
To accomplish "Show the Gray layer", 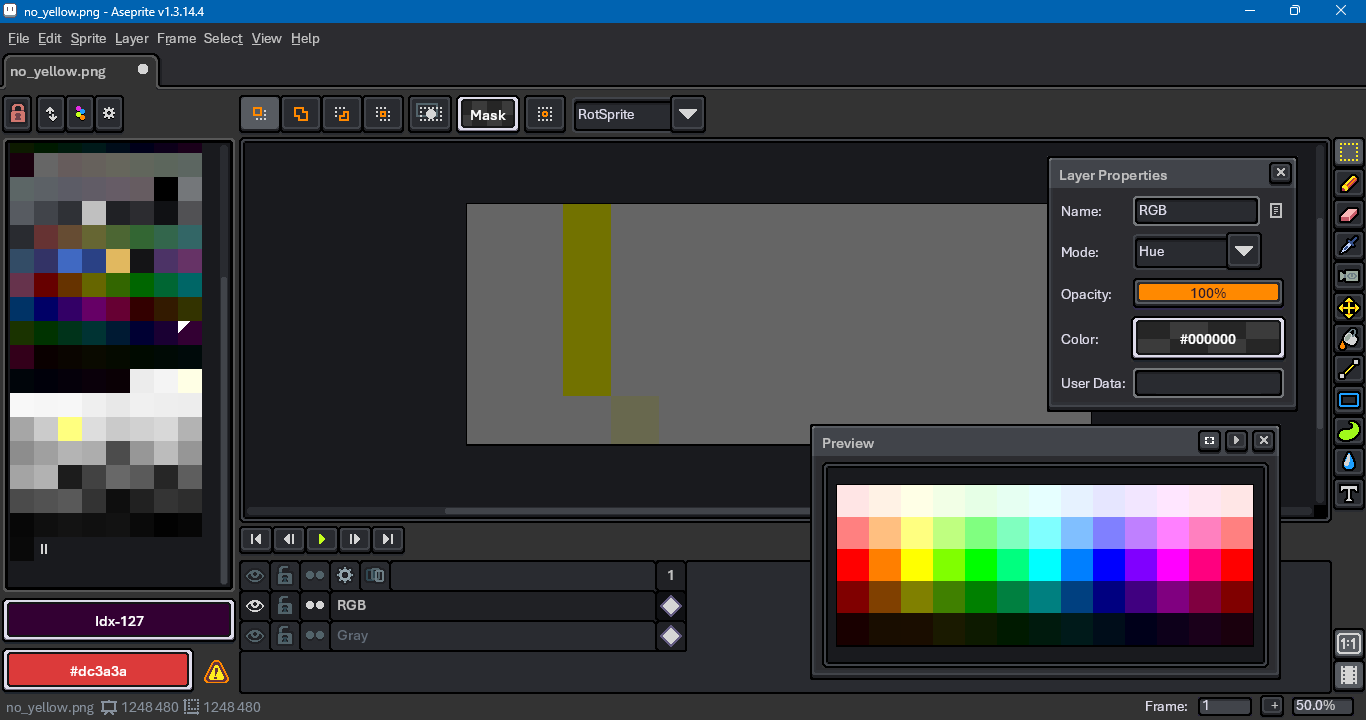I will click(x=255, y=635).
